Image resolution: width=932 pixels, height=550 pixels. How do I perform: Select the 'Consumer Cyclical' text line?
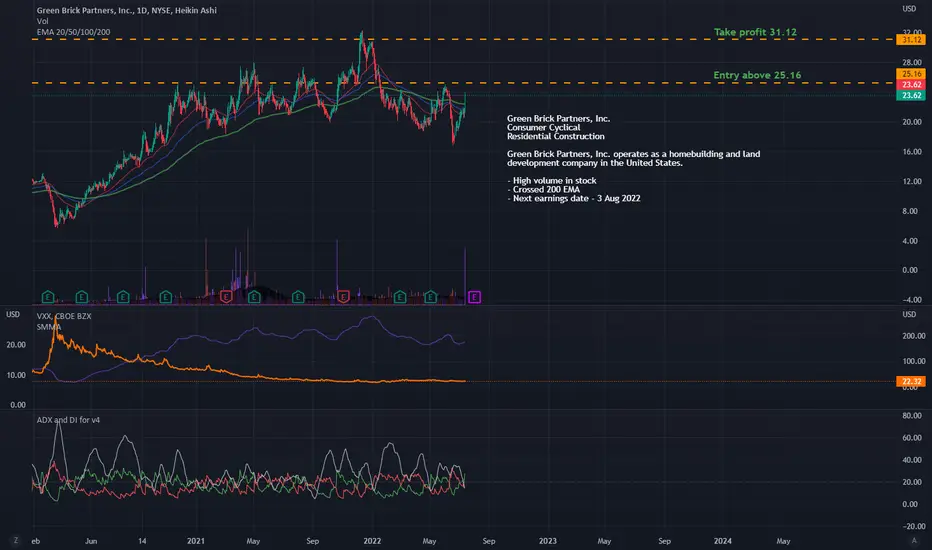click(x=543, y=127)
